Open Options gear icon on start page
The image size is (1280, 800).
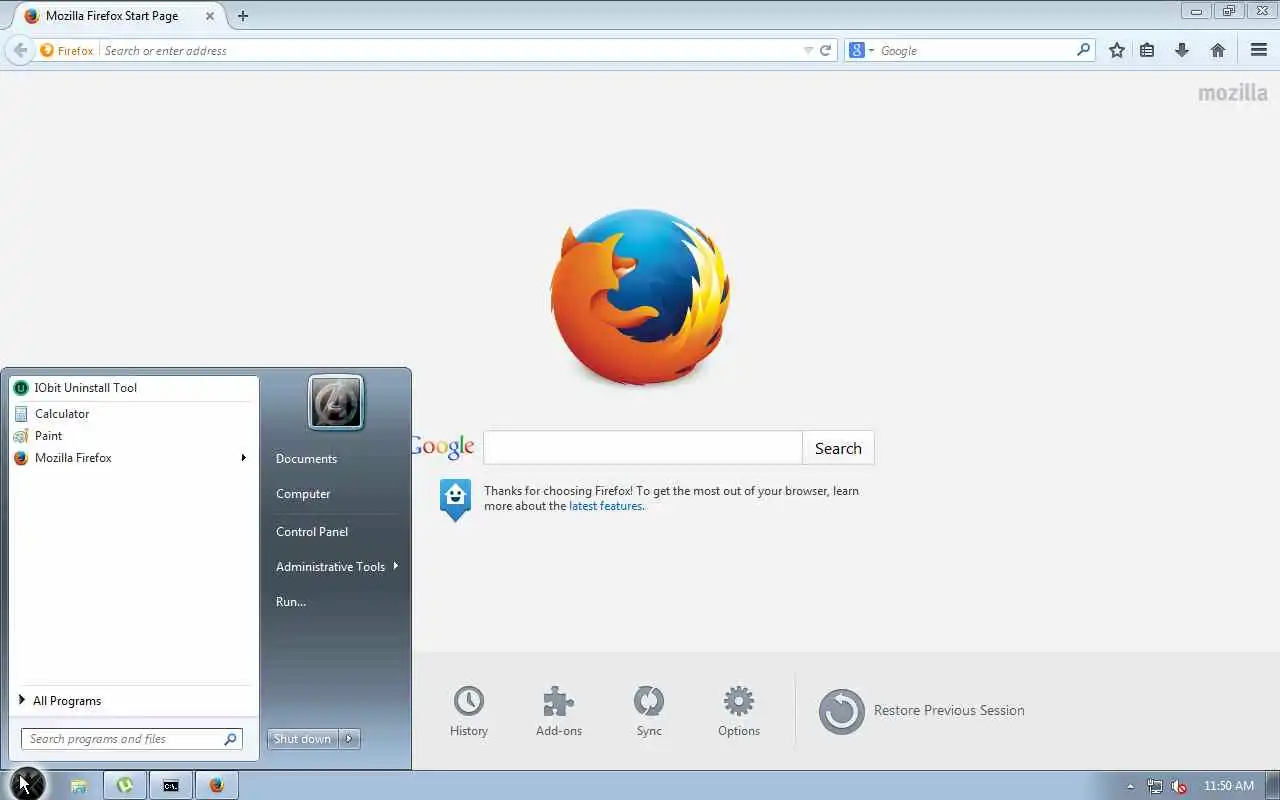(739, 711)
